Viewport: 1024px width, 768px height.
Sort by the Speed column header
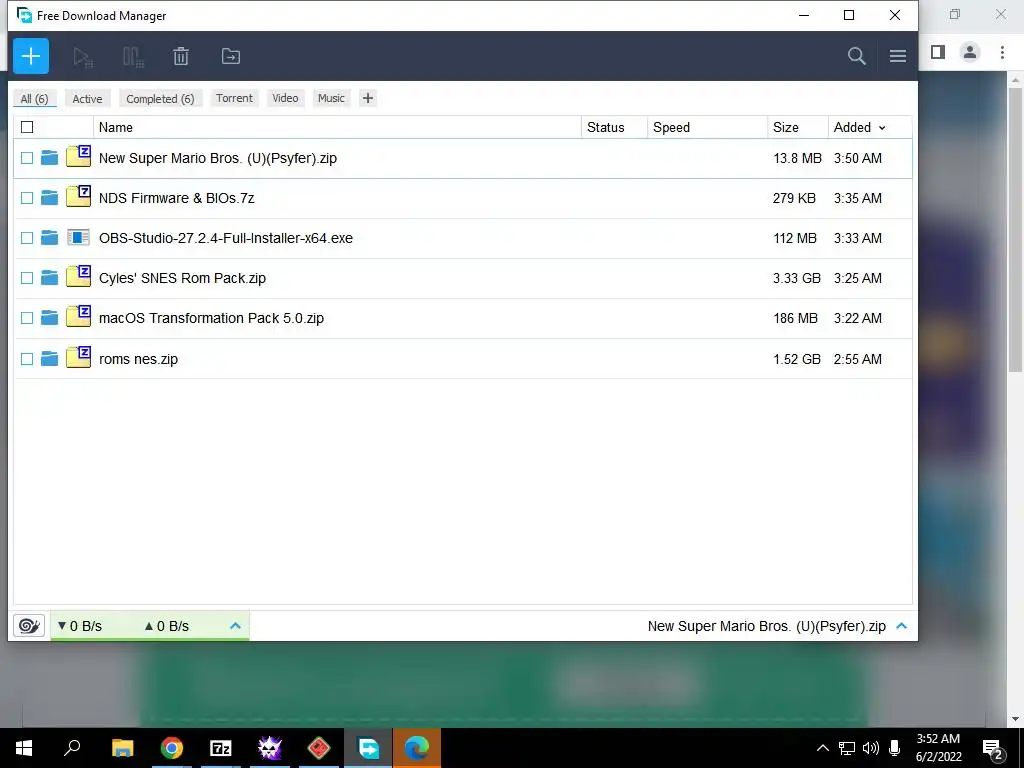point(707,127)
